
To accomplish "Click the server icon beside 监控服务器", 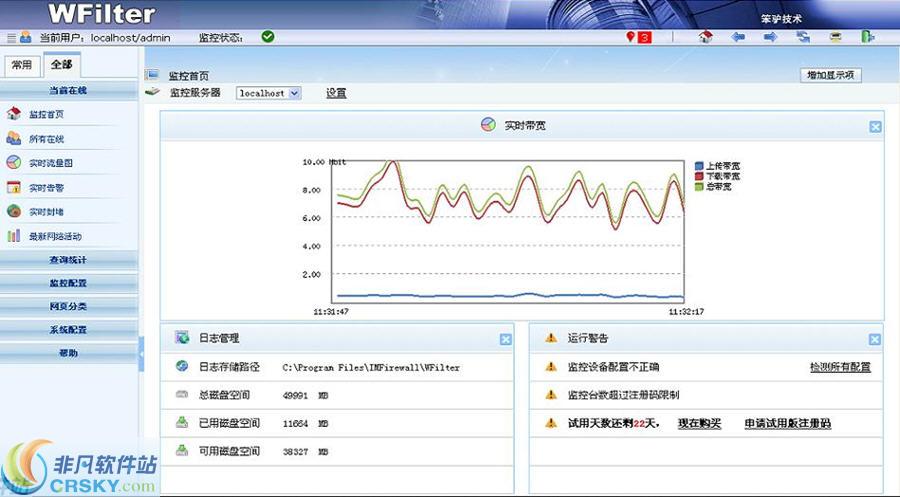I will 152,91.
